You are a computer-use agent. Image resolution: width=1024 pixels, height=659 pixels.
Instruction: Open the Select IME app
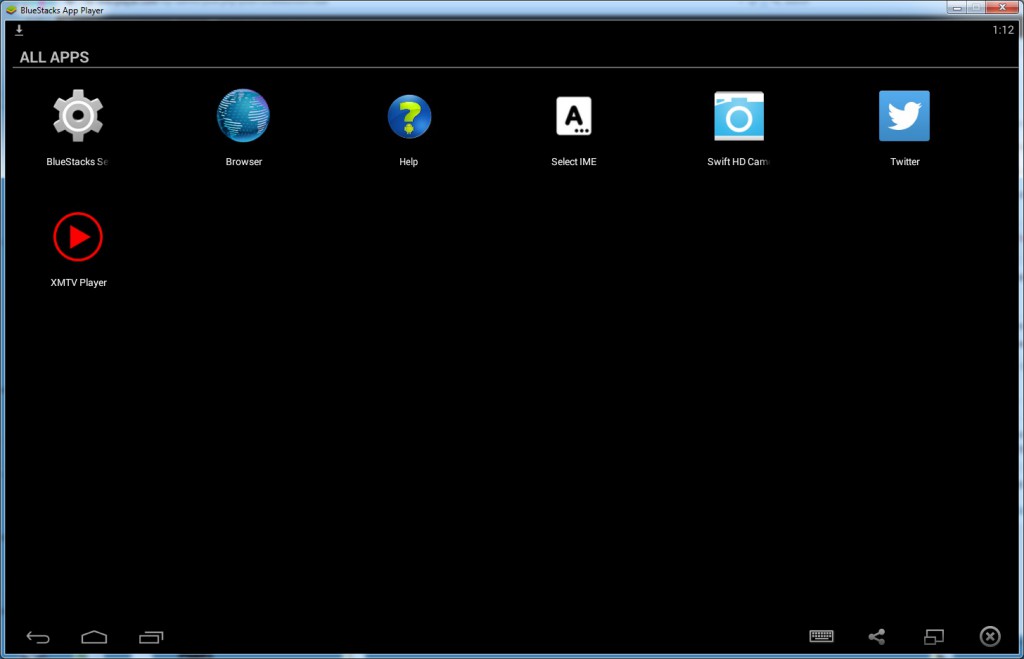(573, 116)
